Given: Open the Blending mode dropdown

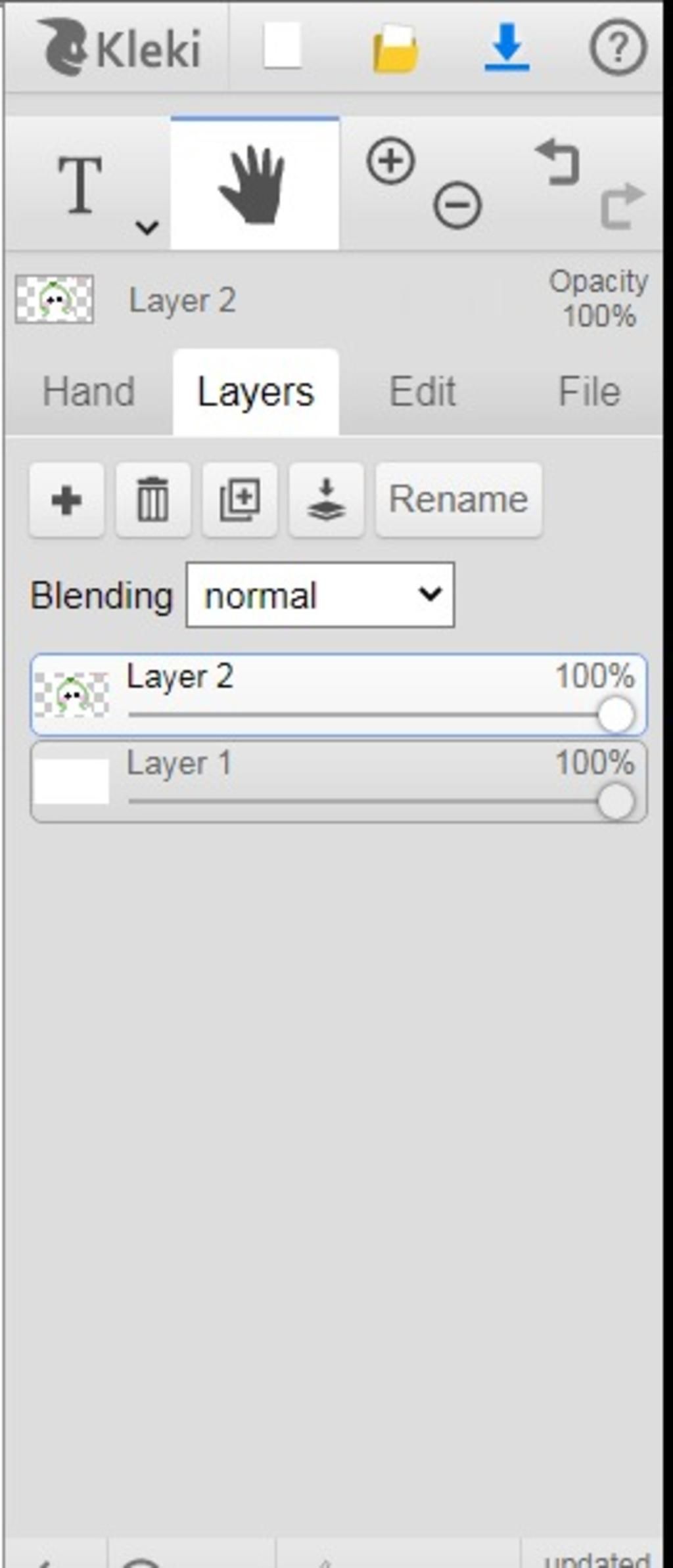Looking at the screenshot, I should click(x=320, y=595).
